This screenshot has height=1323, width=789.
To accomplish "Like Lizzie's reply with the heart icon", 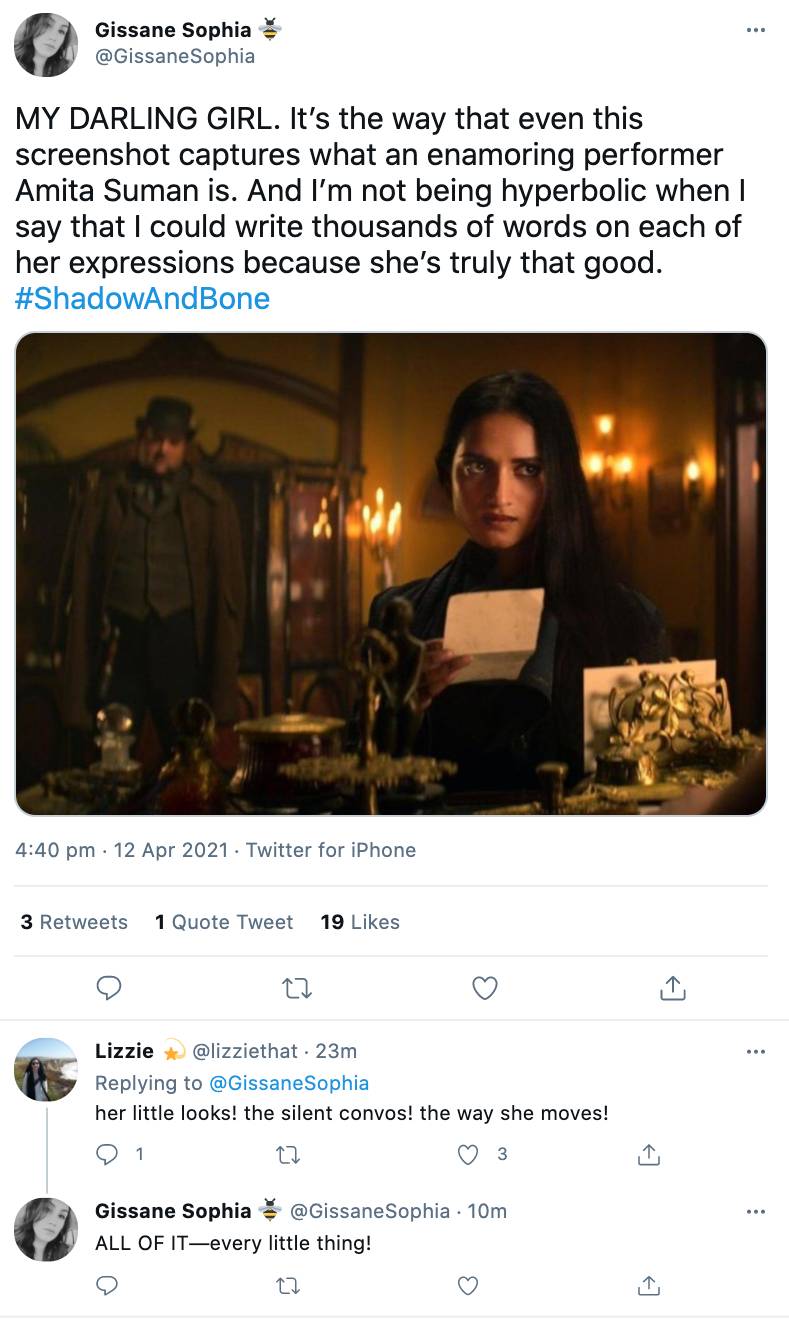I will (466, 1154).
